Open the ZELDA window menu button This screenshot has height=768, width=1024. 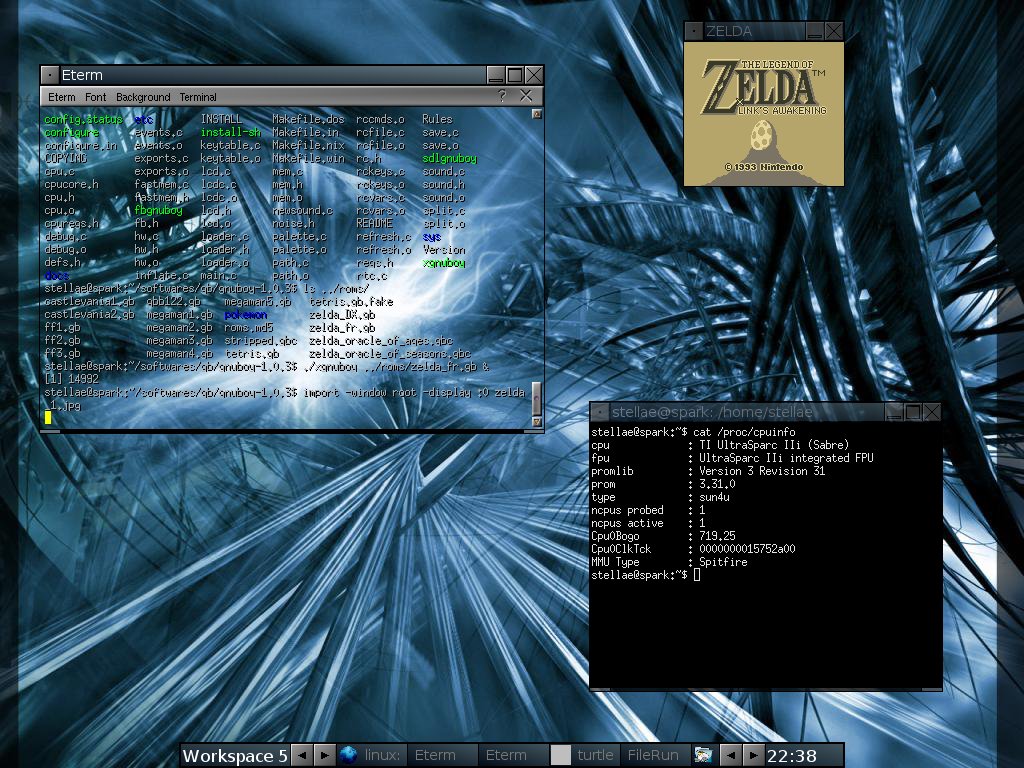694,31
